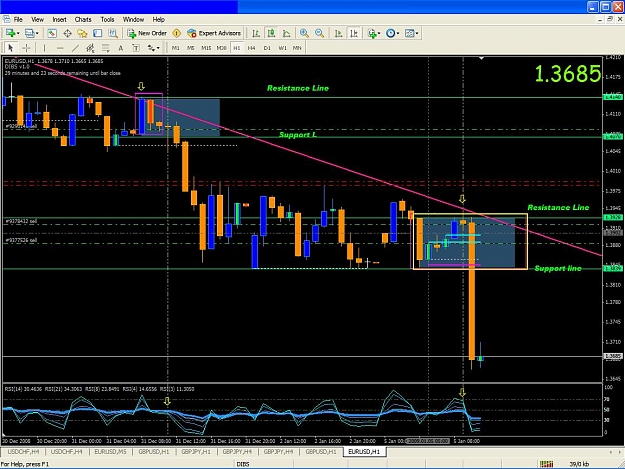The width and height of the screenshot is (625, 469).
Task: Click the application icon beside File
Action: [x=6, y=19]
